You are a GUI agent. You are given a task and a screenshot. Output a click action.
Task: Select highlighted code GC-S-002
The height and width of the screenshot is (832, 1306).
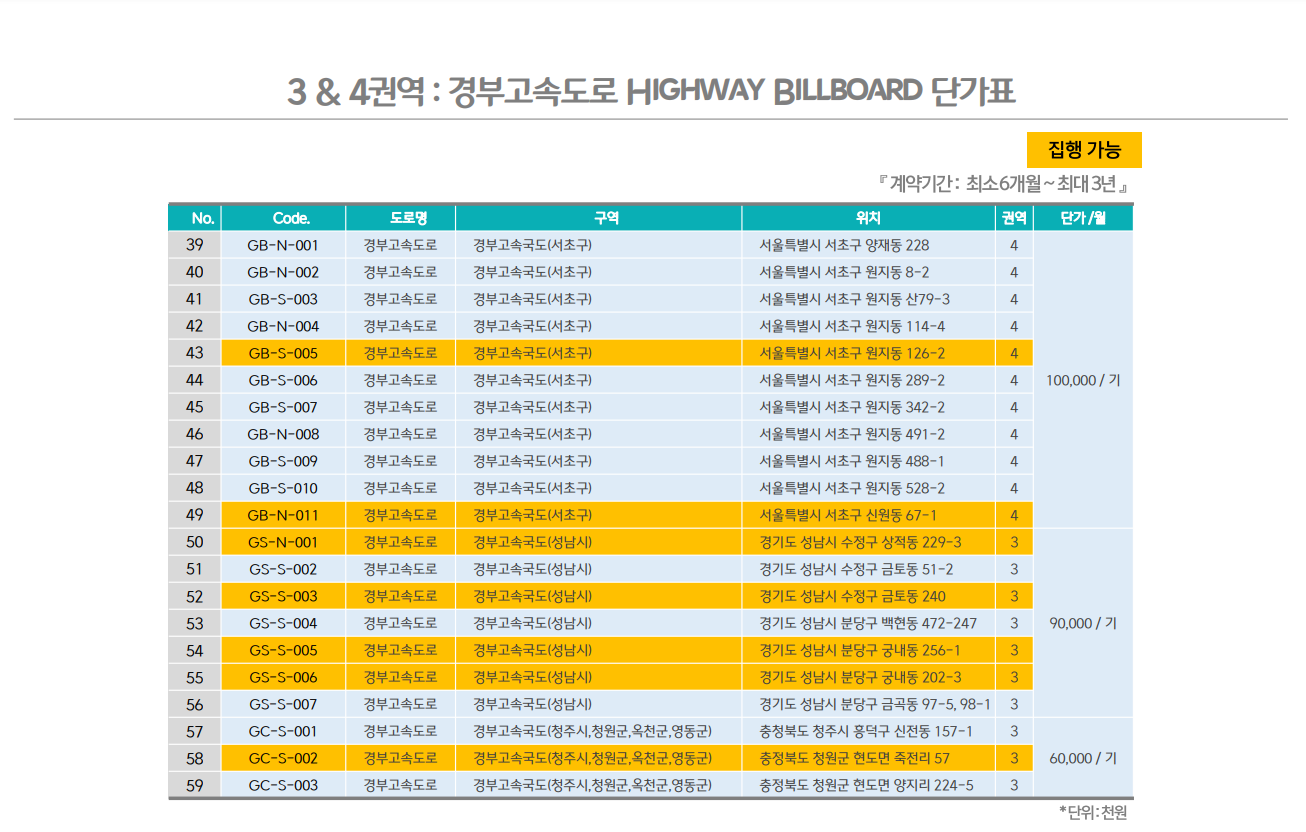click(x=284, y=758)
